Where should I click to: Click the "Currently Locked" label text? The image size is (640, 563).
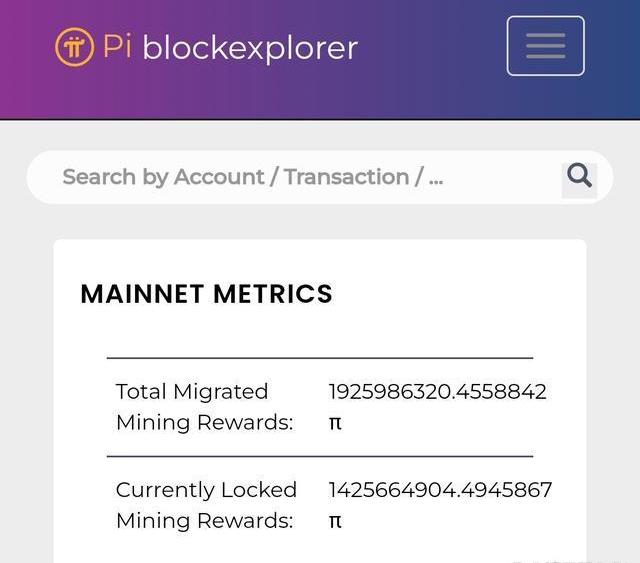tap(206, 490)
